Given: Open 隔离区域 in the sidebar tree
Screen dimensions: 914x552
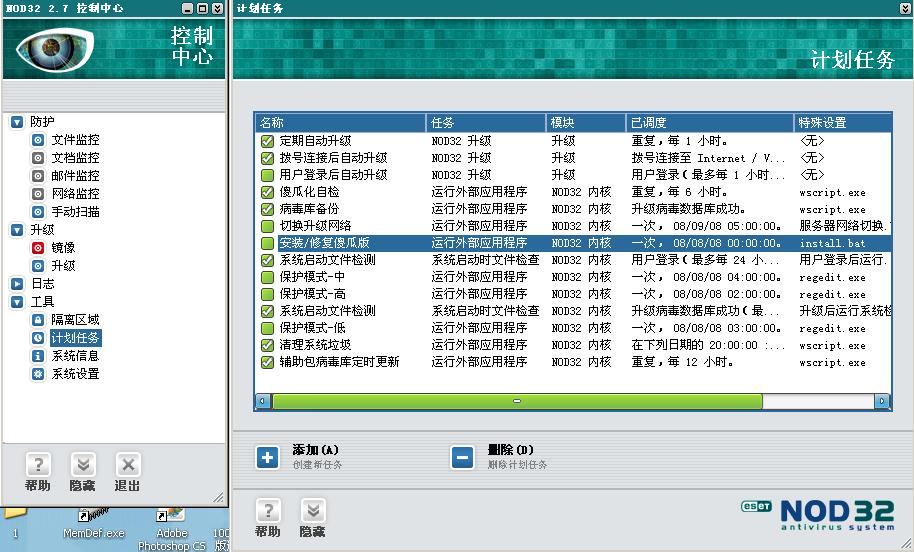Looking at the screenshot, I should point(75,320).
